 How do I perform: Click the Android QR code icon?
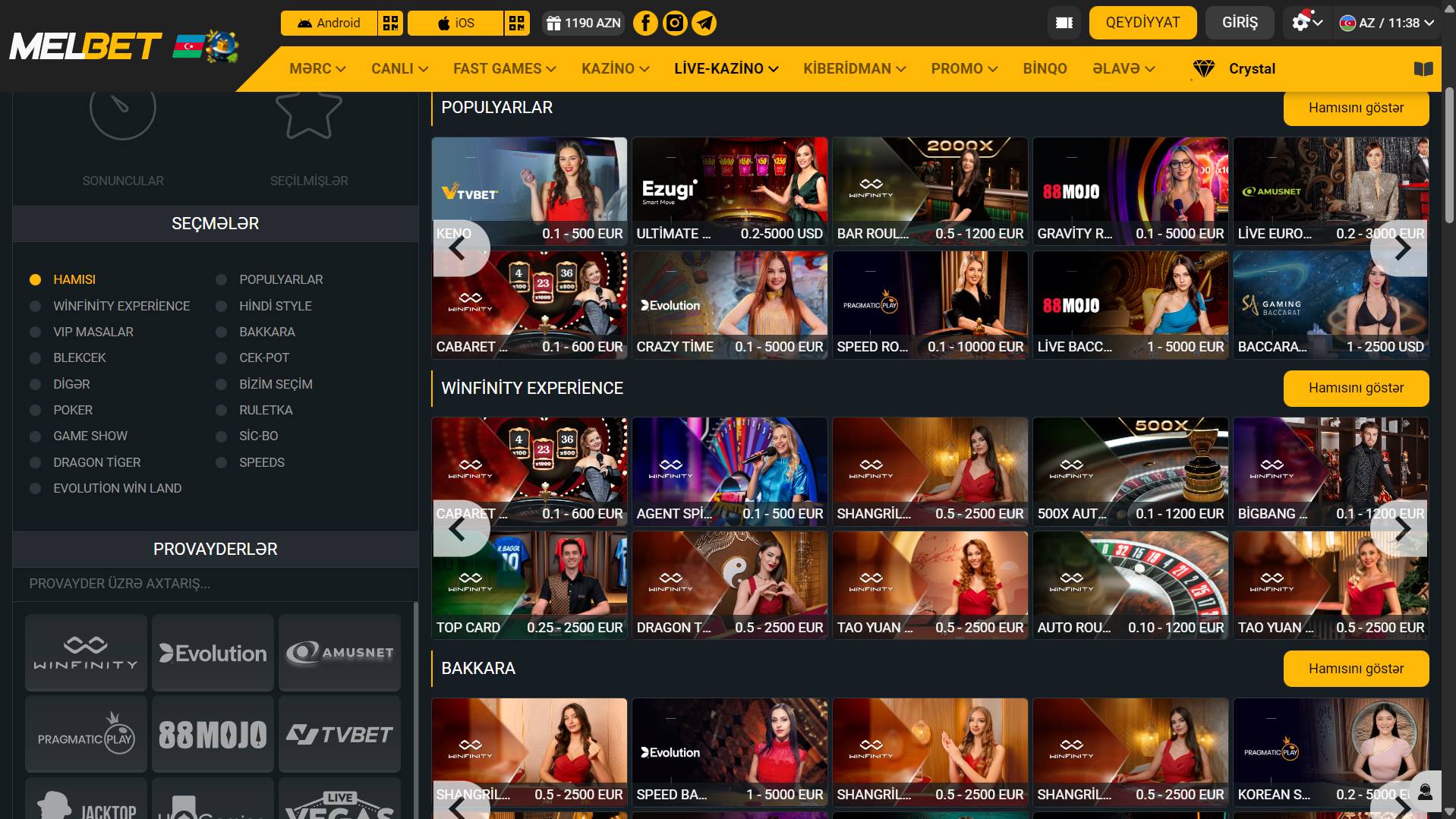point(390,23)
